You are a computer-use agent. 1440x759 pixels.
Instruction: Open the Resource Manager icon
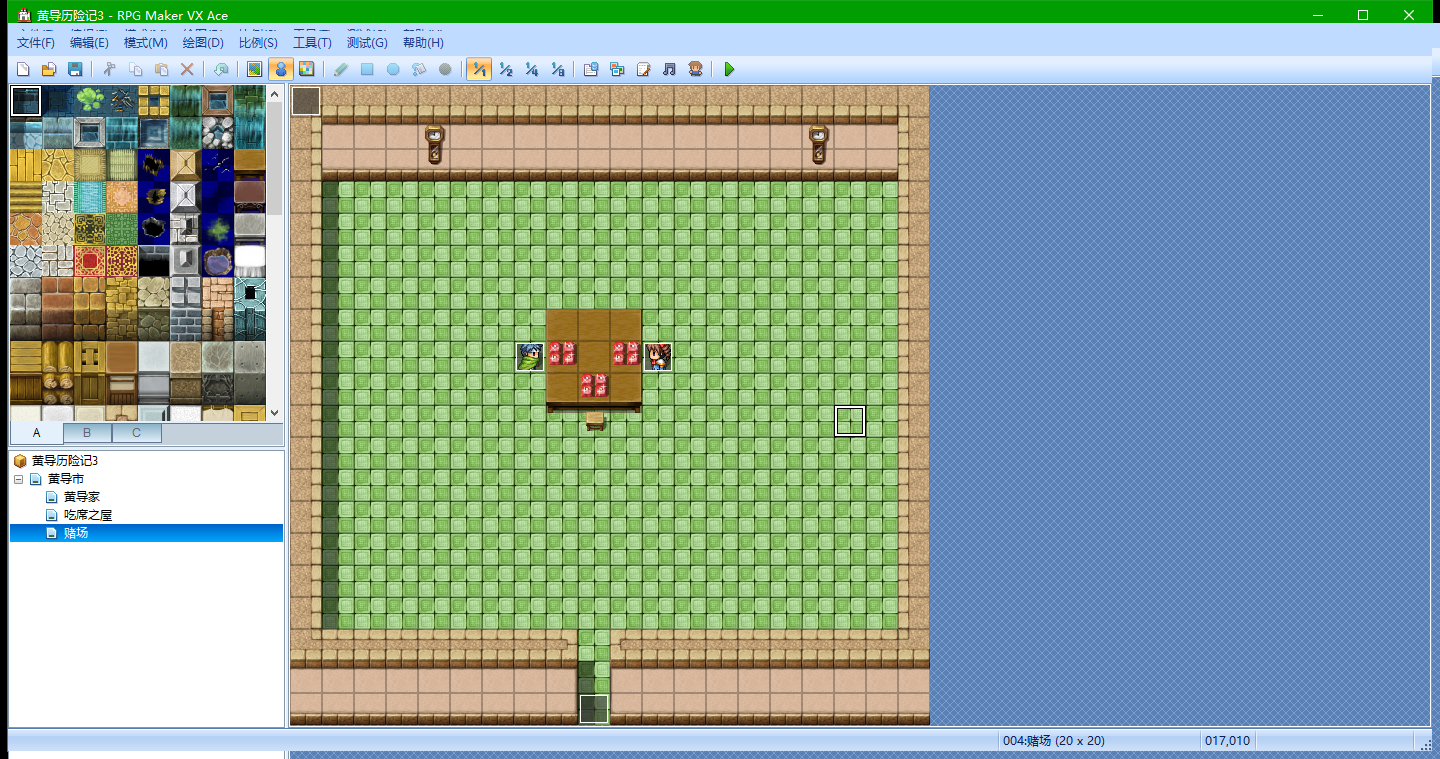tap(617, 69)
